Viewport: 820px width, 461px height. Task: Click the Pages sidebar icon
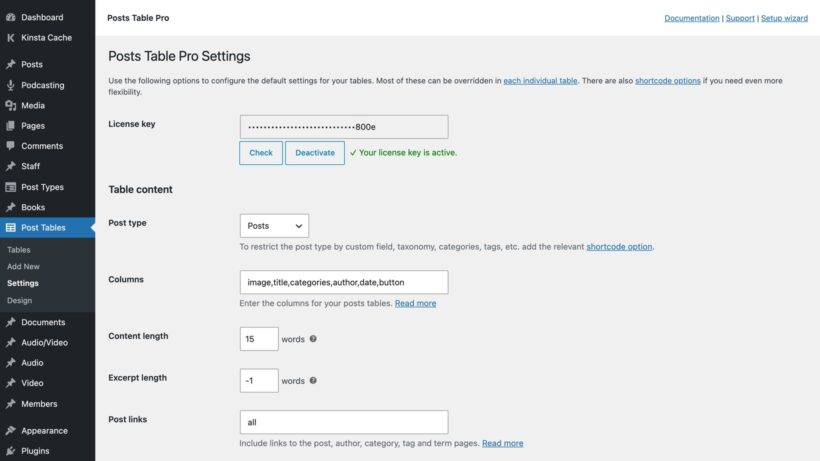coord(10,126)
